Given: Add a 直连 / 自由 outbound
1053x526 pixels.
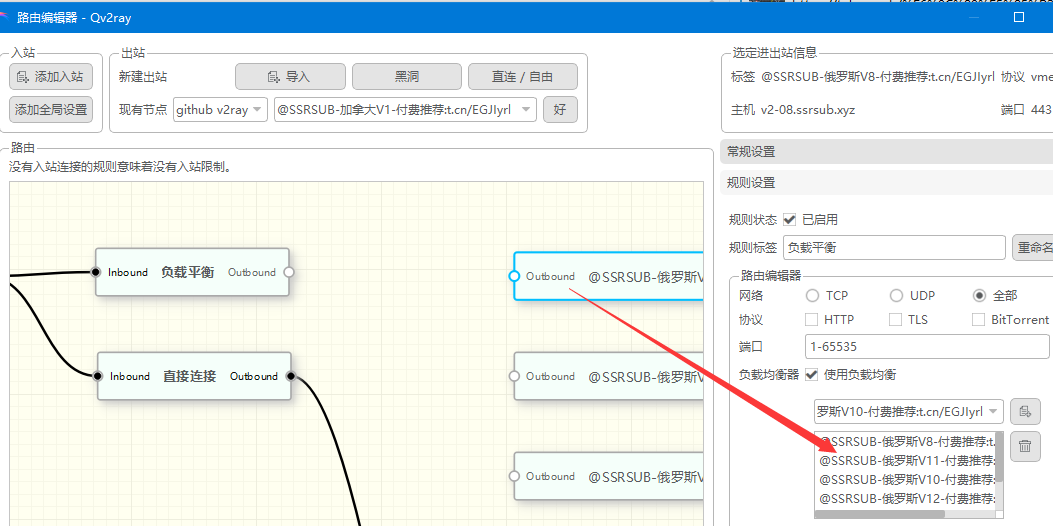Looking at the screenshot, I should (522, 77).
